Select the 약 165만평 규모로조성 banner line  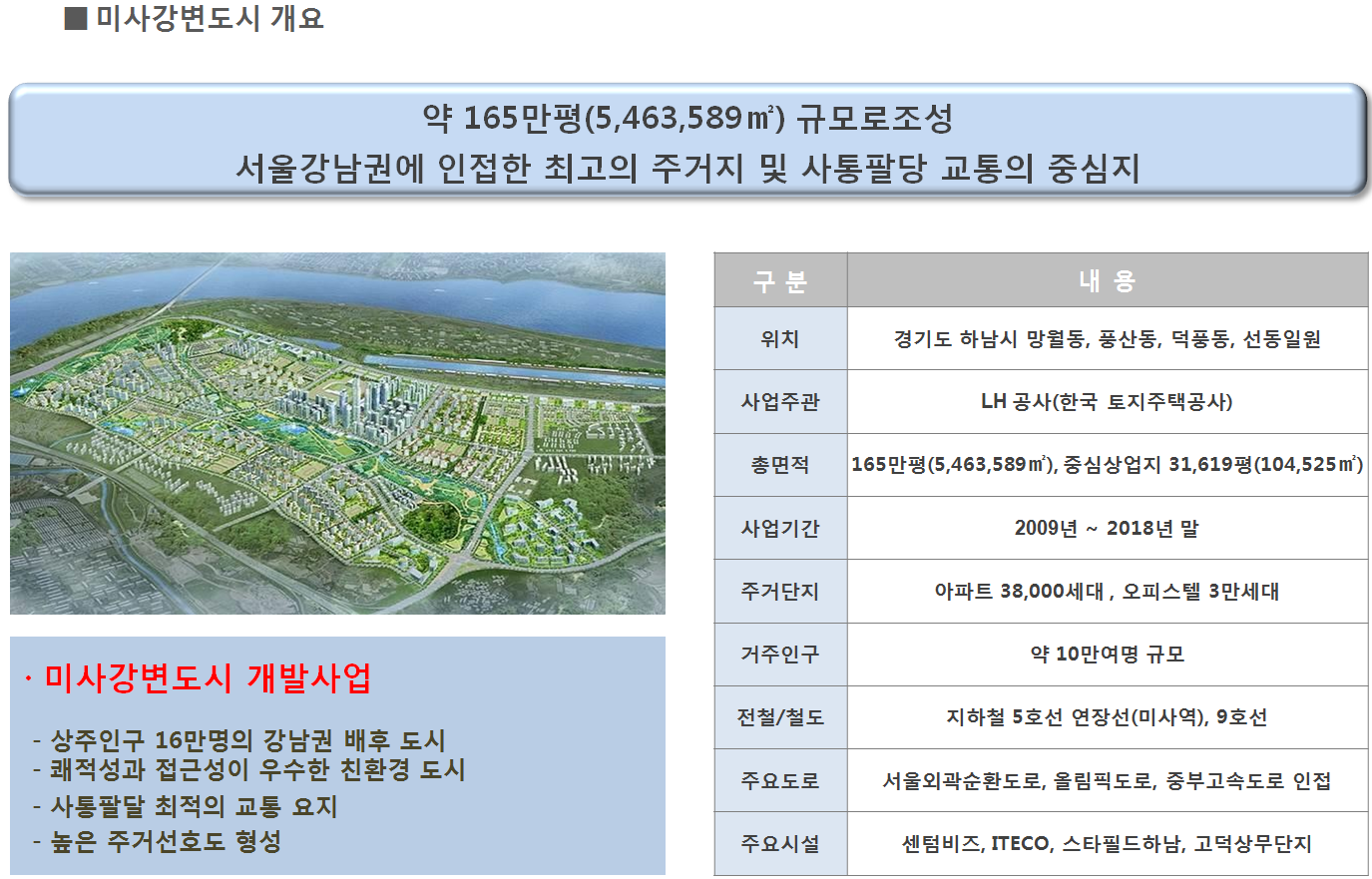click(x=687, y=119)
